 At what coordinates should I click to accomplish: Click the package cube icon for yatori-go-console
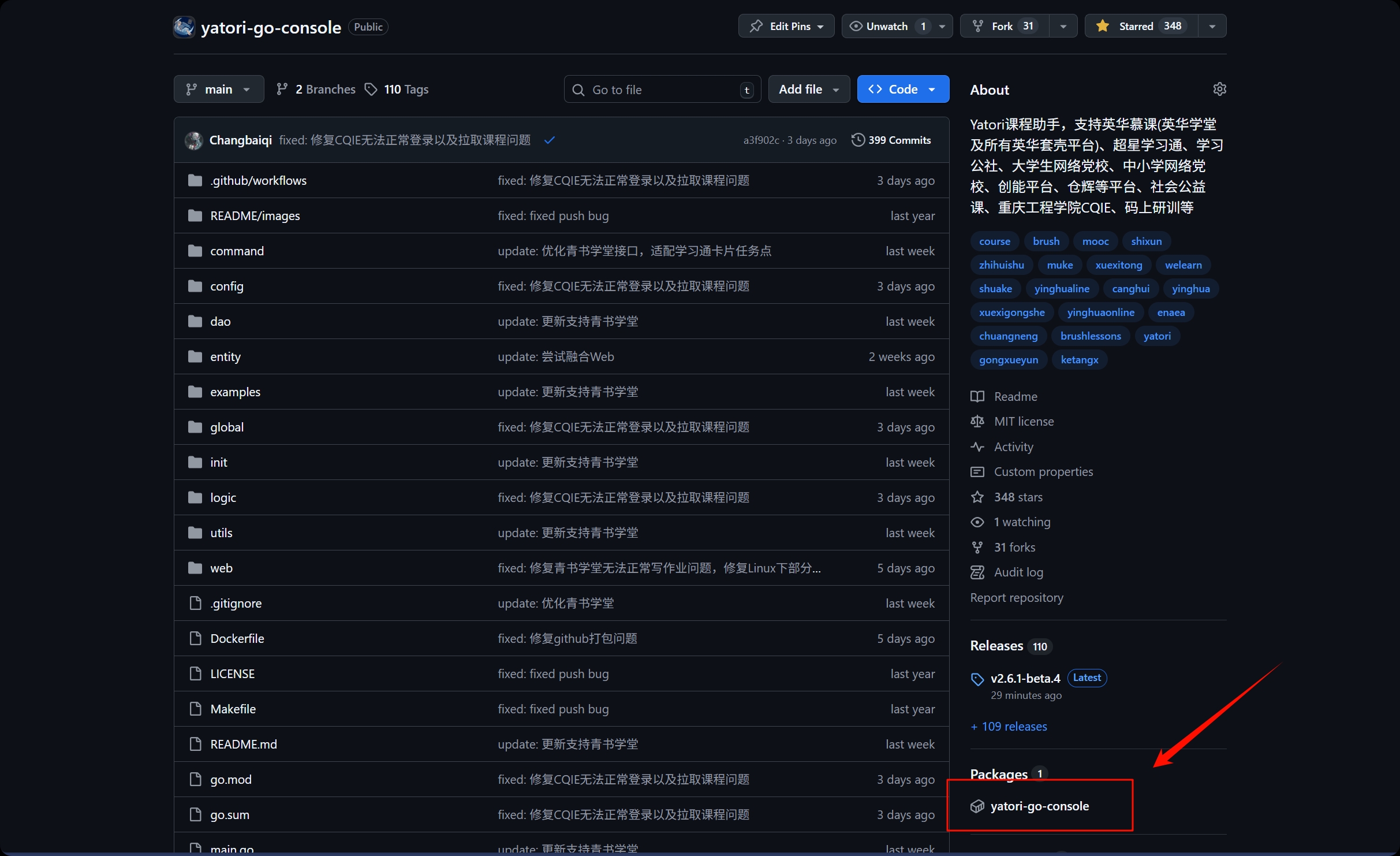[978, 806]
